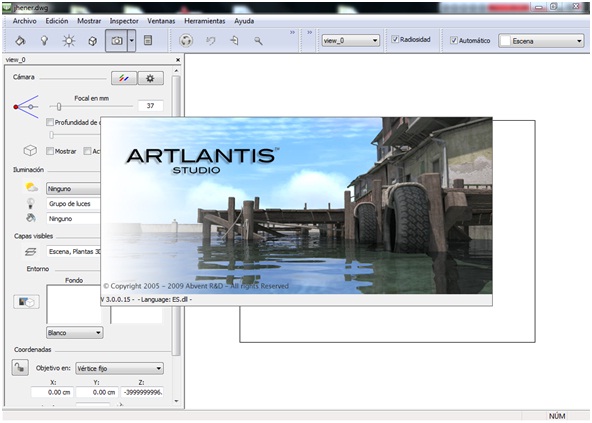Open the Escena dropdown
This screenshot has width=592, height=423.
[x=541, y=41]
